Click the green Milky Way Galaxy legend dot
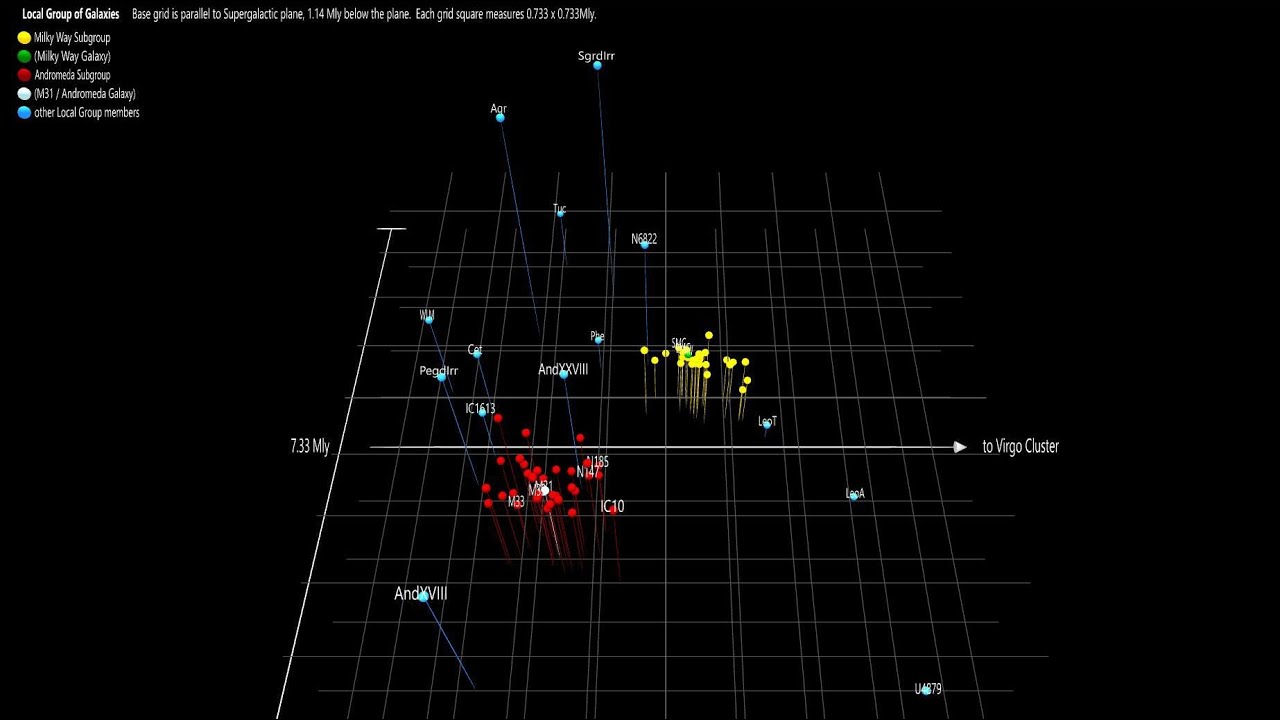The width and height of the screenshot is (1280, 720). 24,56
